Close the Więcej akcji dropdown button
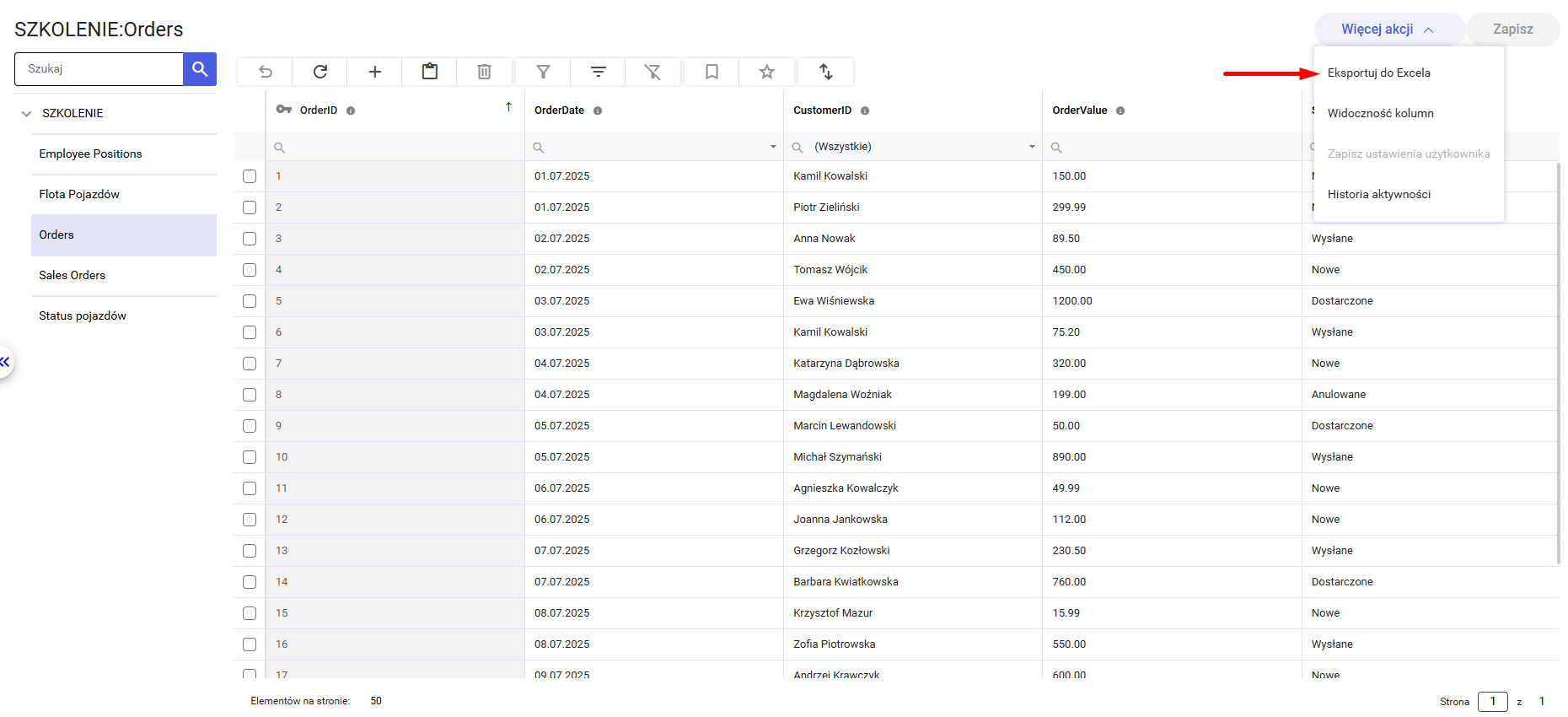This screenshot has height=717, width=1568. pos(1388,30)
